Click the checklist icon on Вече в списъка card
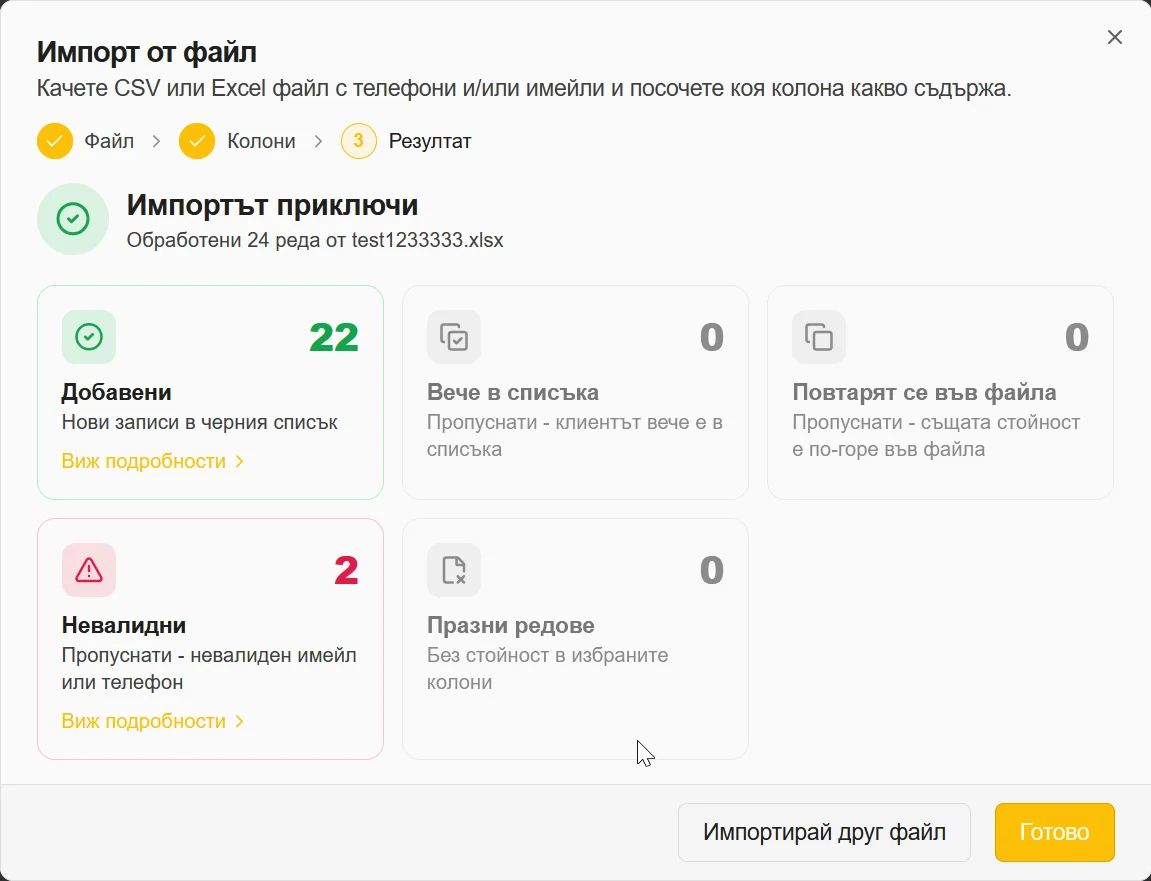The width and height of the screenshot is (1151, 881). point(454,337)
